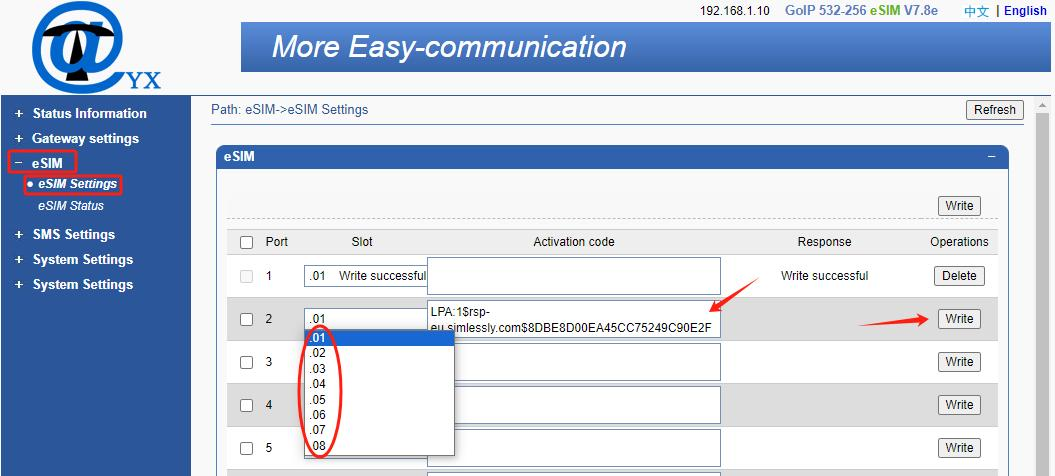Check the port 4 checkbox

pos(247,405)
